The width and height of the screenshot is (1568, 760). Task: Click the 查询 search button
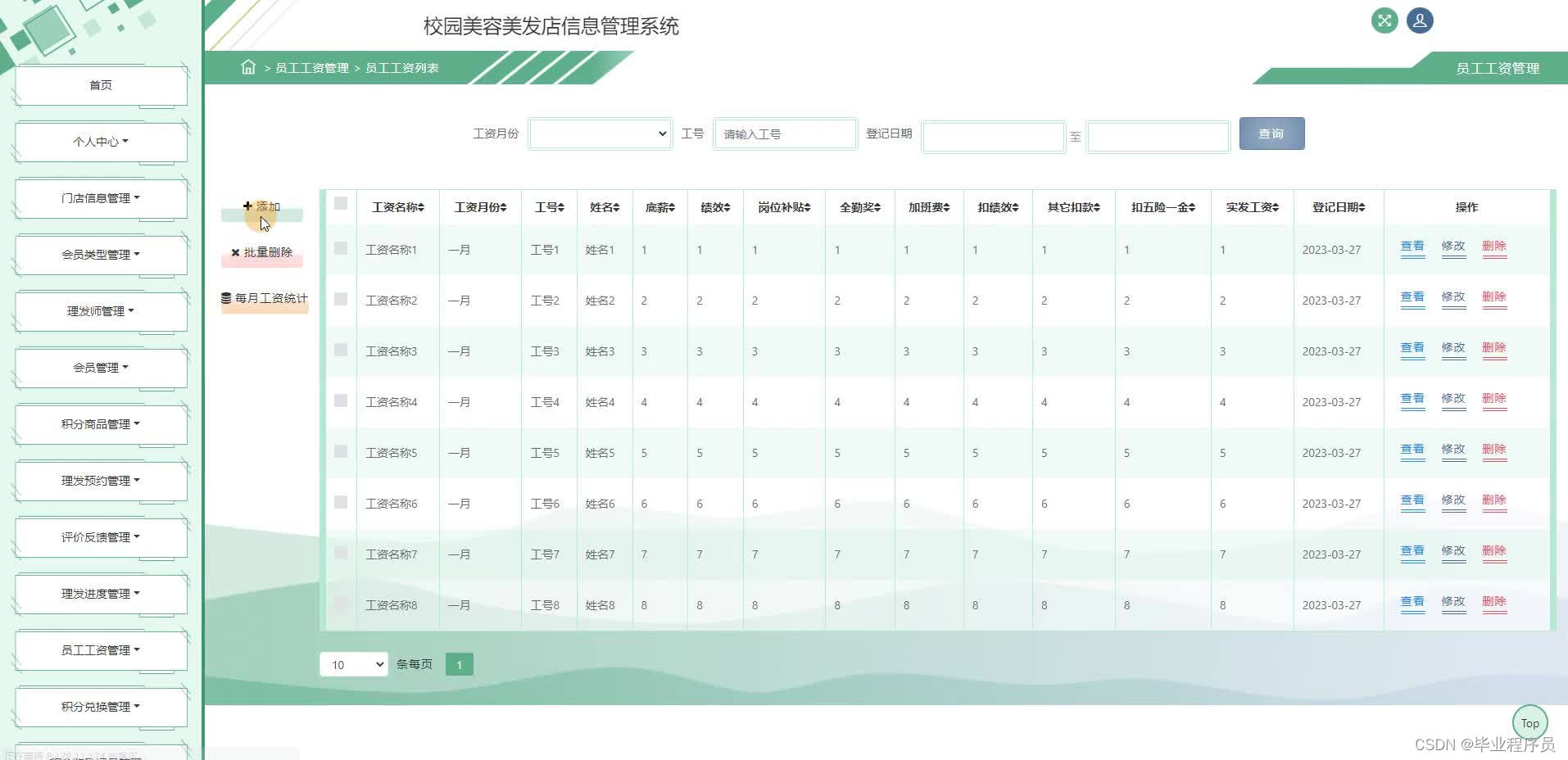pos(1271,133)
